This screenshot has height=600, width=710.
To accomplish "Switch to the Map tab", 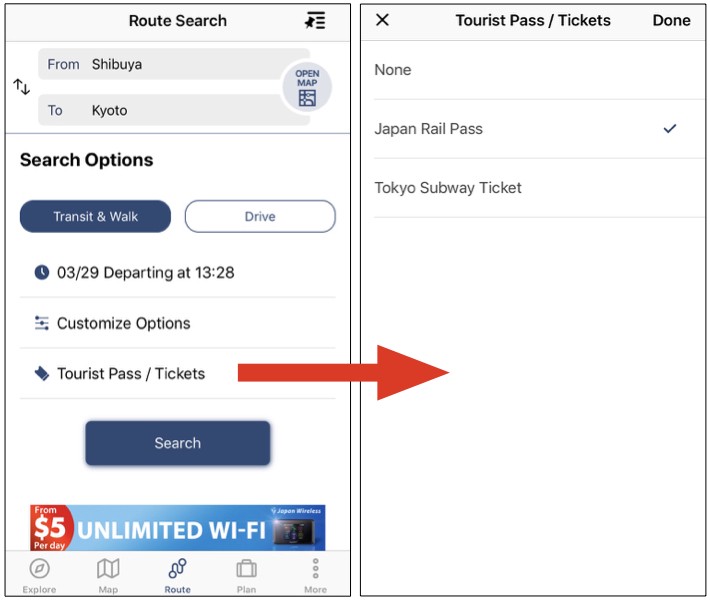I will [x=108, y=575].
